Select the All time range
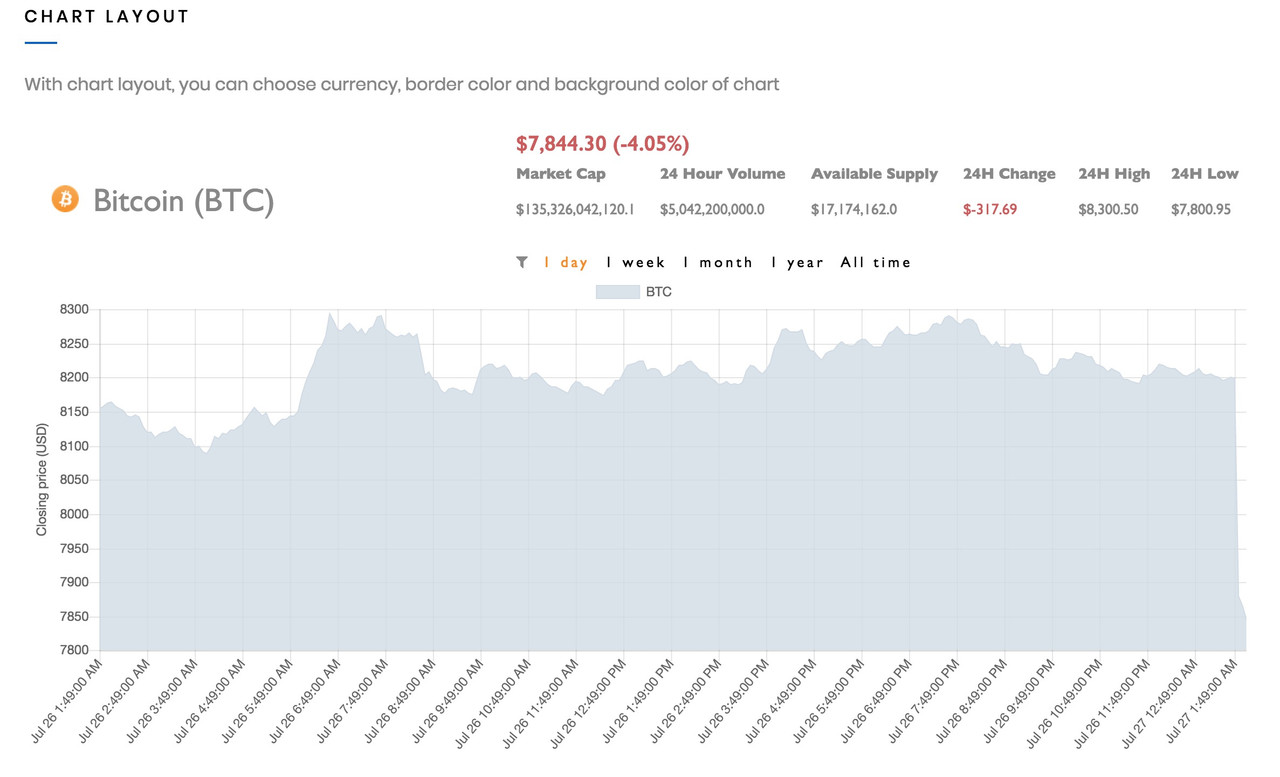This screenshot has width=1280, height=777. [876, 262]
